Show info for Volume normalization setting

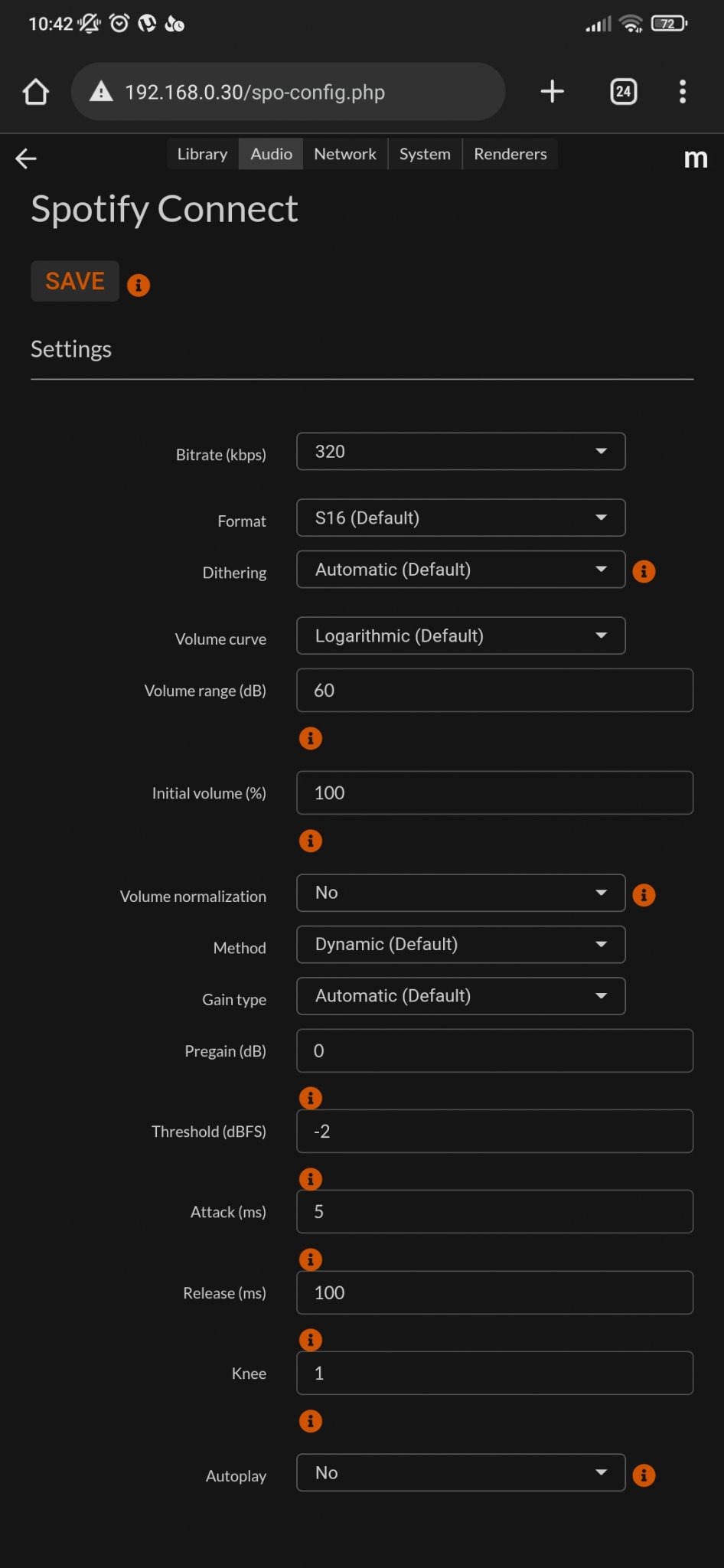644,894
